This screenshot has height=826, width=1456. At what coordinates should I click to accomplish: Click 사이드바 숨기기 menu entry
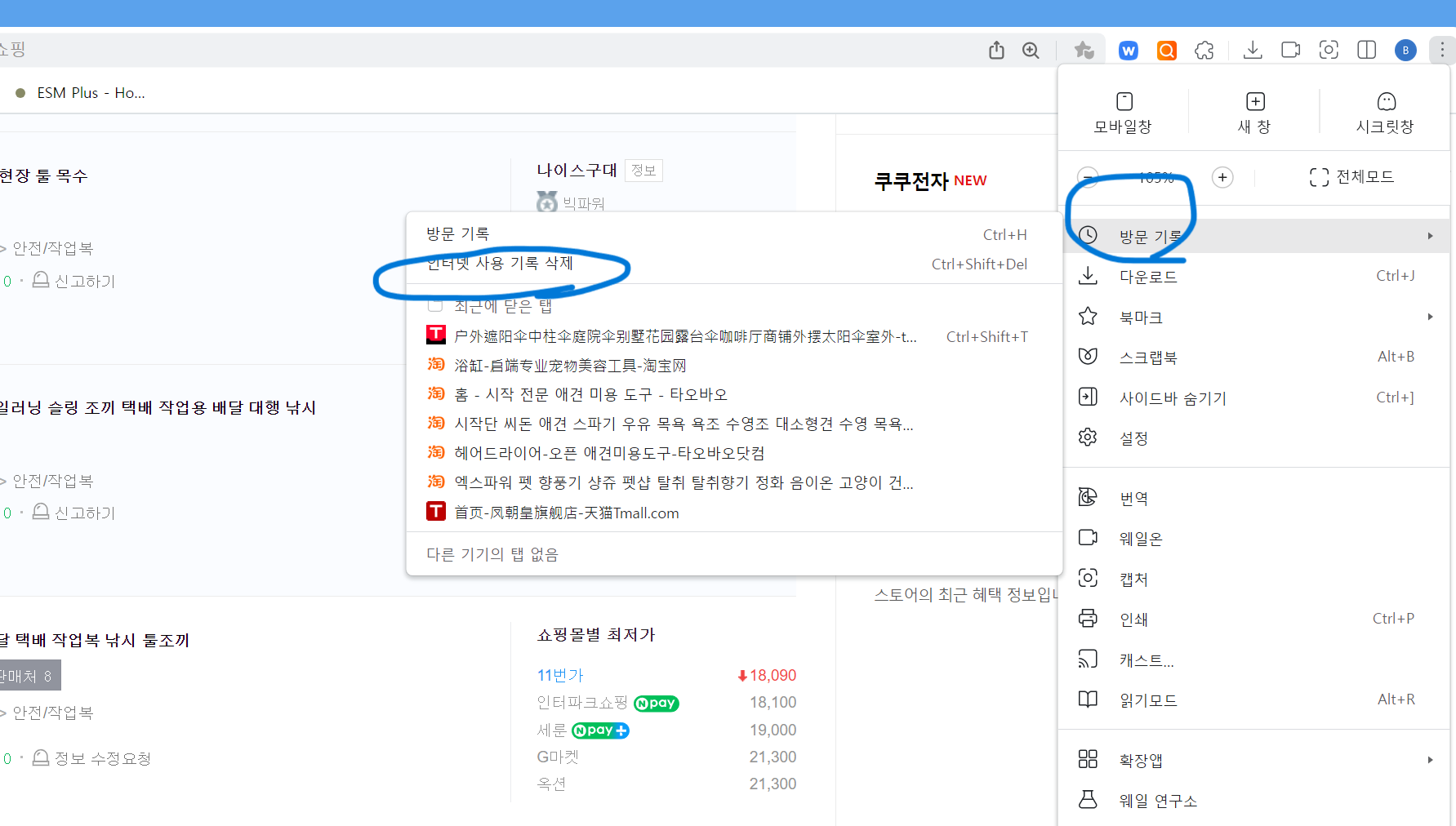pyautogui.click(x=1255, y=397)
